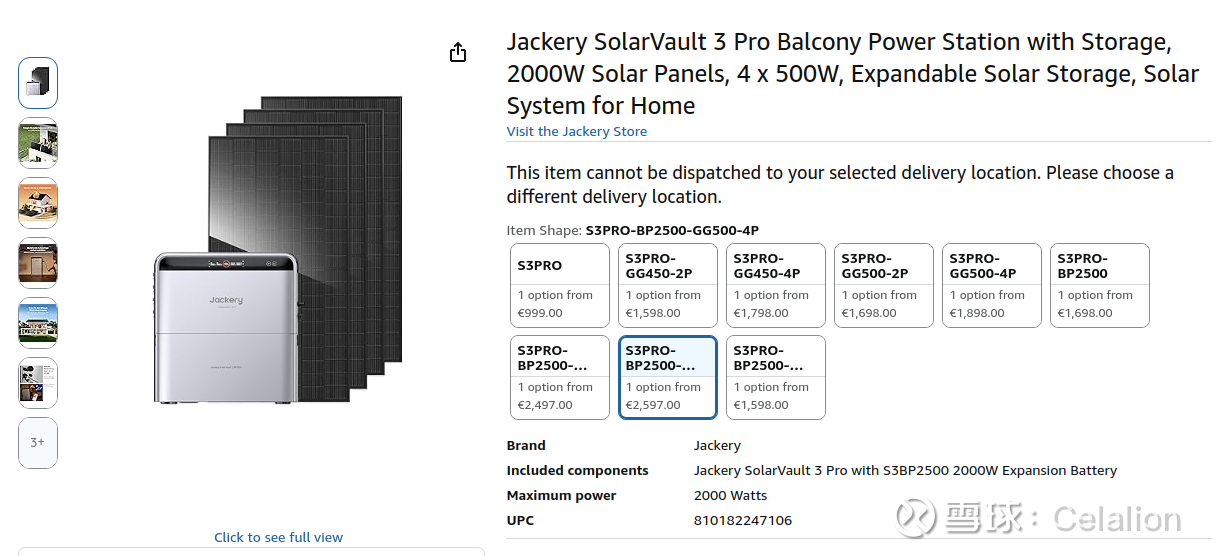The image size is (1217, 556).
Task: Click the share icon above product image
Action: point(458,53)
